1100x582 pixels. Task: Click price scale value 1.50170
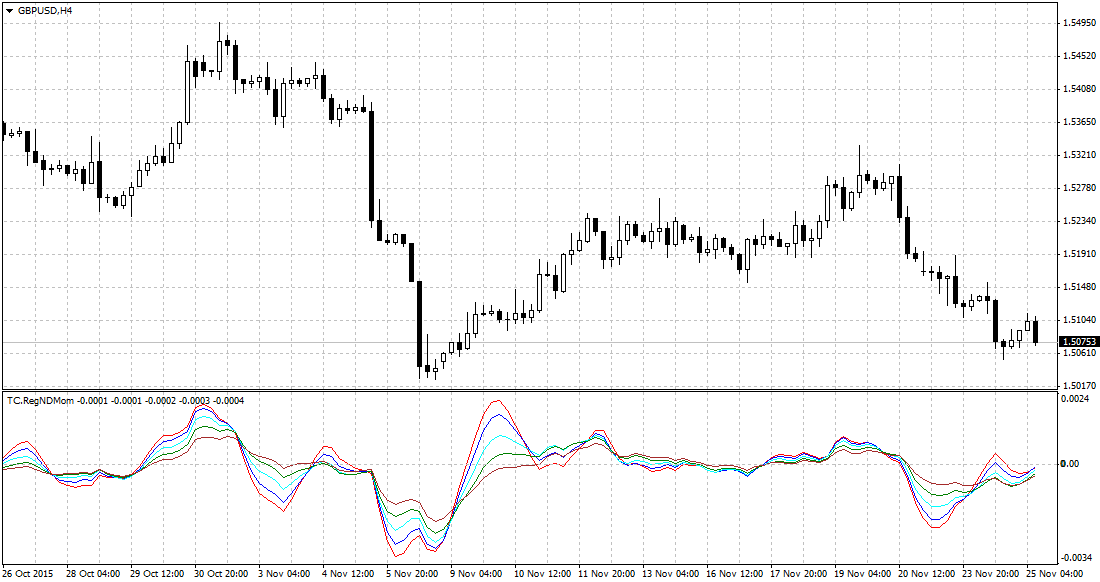coord(1079,386)
